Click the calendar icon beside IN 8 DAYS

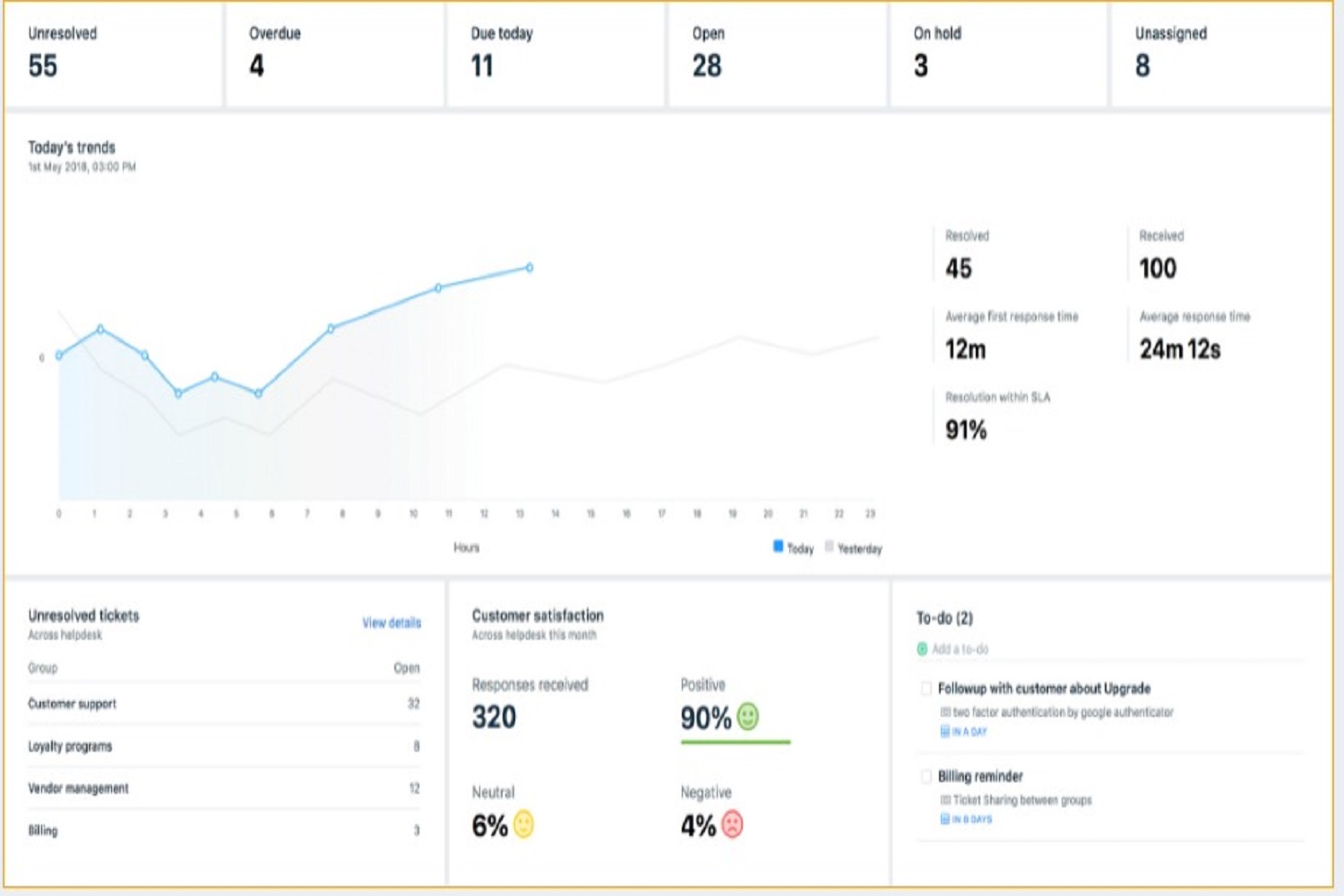(x=944, y=819)
